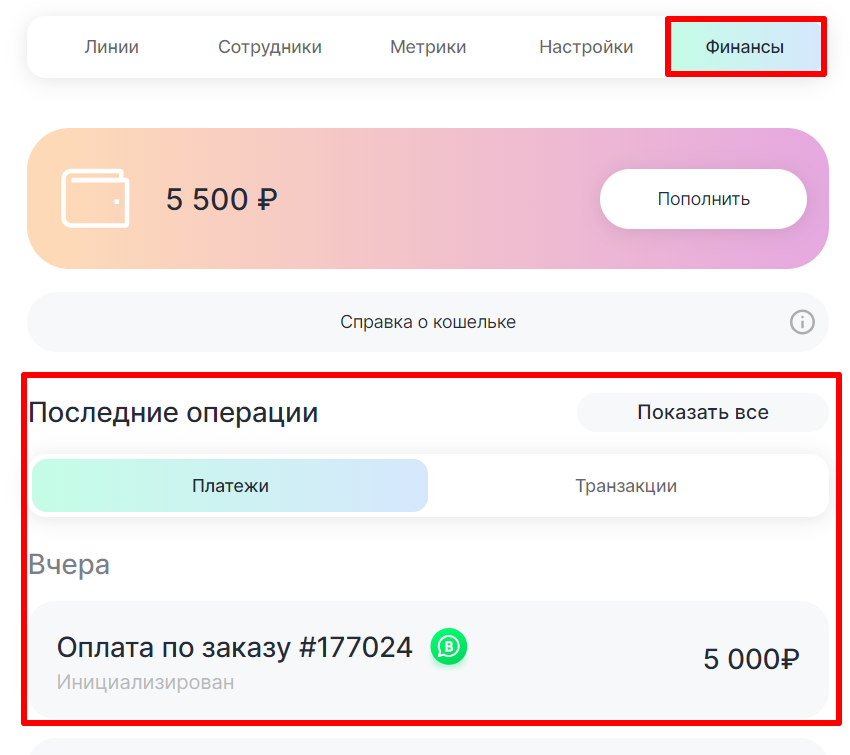Select the Финансы tab

[x=745, y=47]
